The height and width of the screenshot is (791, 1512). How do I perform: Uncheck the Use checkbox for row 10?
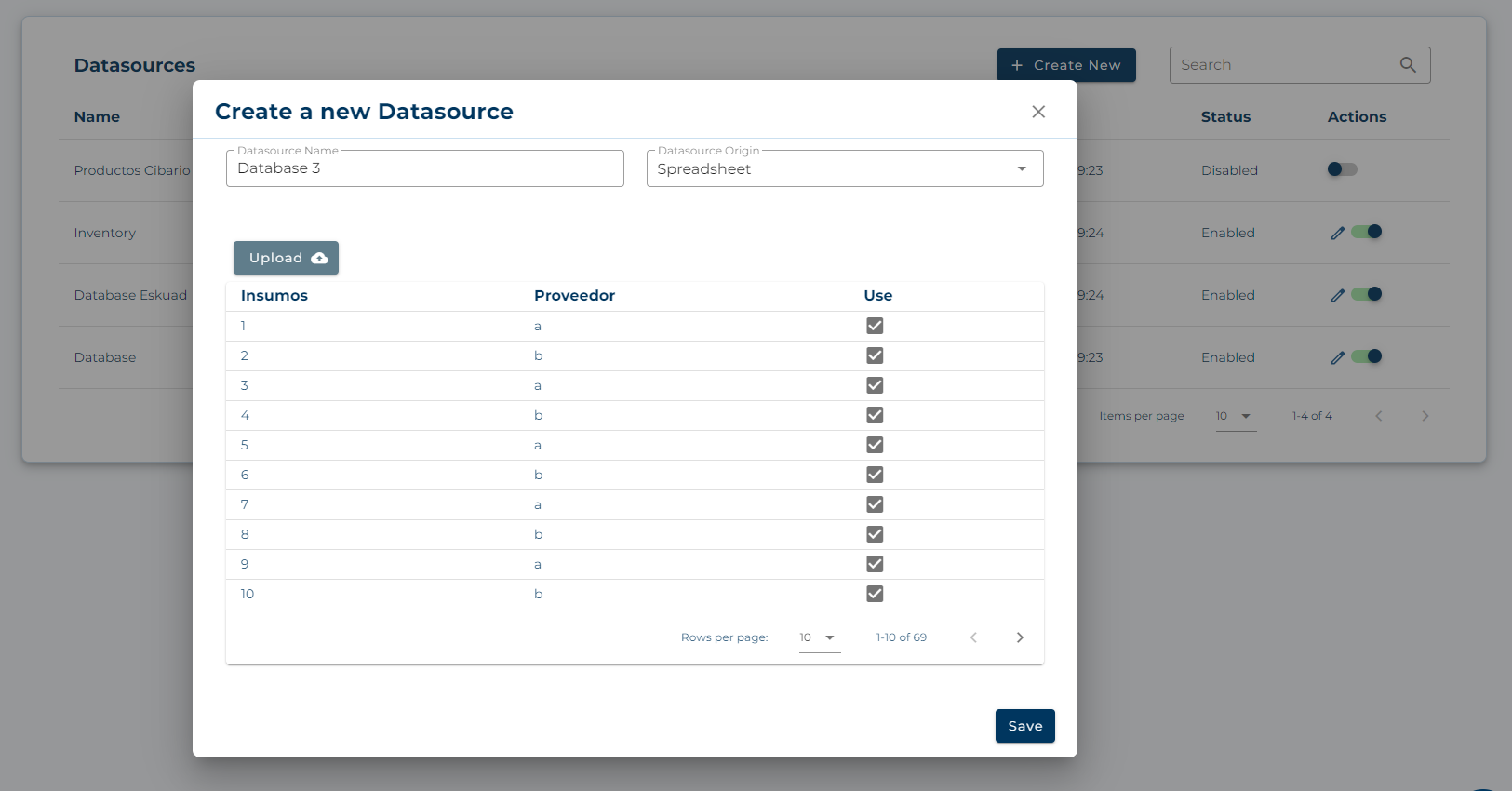875,594
